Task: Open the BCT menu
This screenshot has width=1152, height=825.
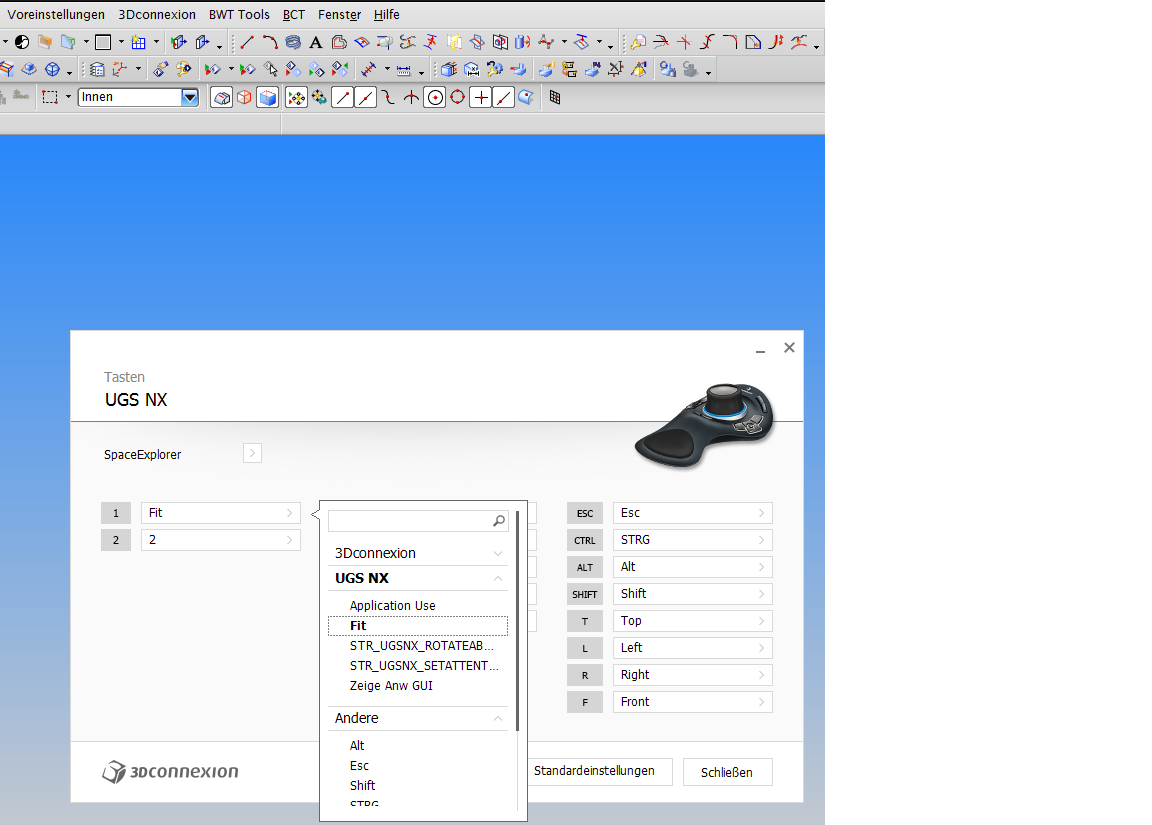Action: pos(294,15)
